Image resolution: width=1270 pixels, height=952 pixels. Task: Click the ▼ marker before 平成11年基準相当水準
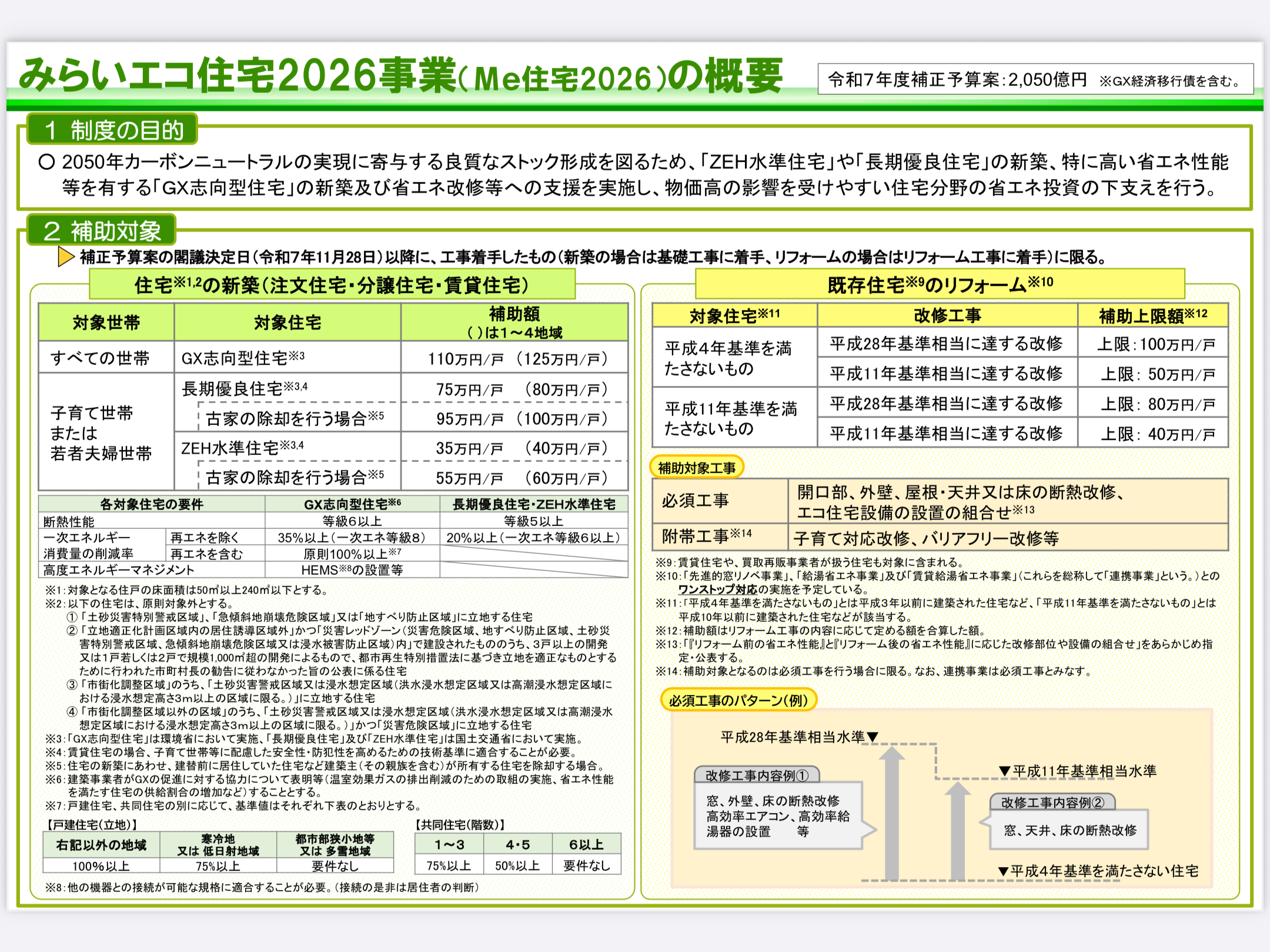click(1004, 771)
